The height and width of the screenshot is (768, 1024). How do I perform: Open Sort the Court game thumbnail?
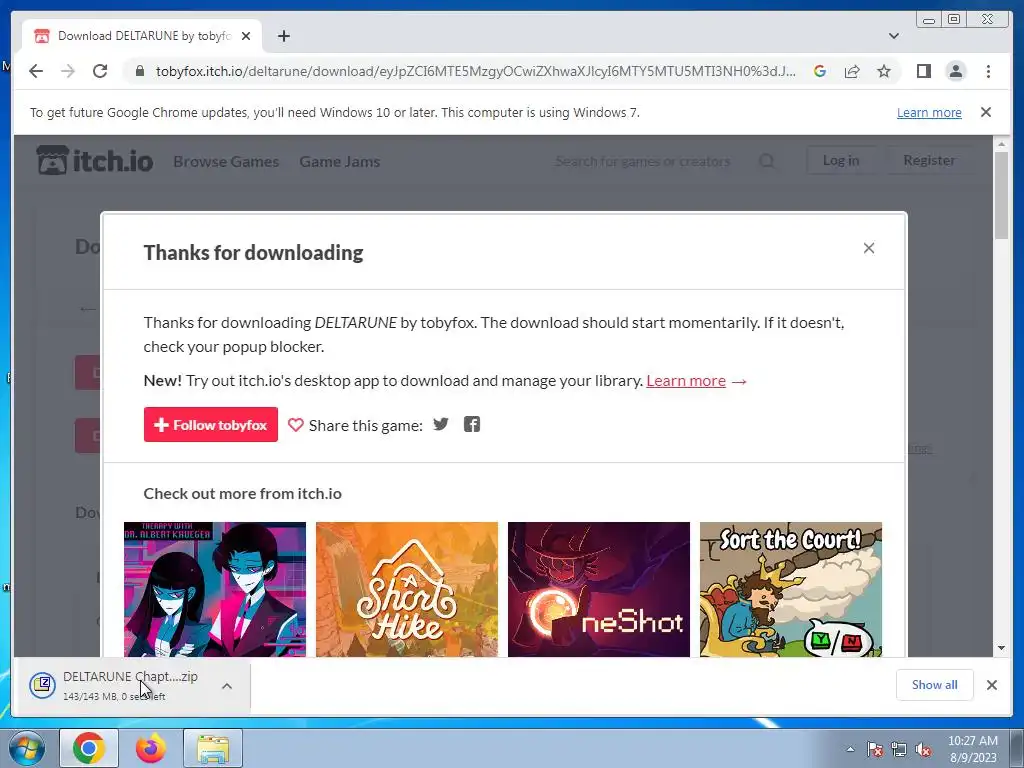(791, 589)
